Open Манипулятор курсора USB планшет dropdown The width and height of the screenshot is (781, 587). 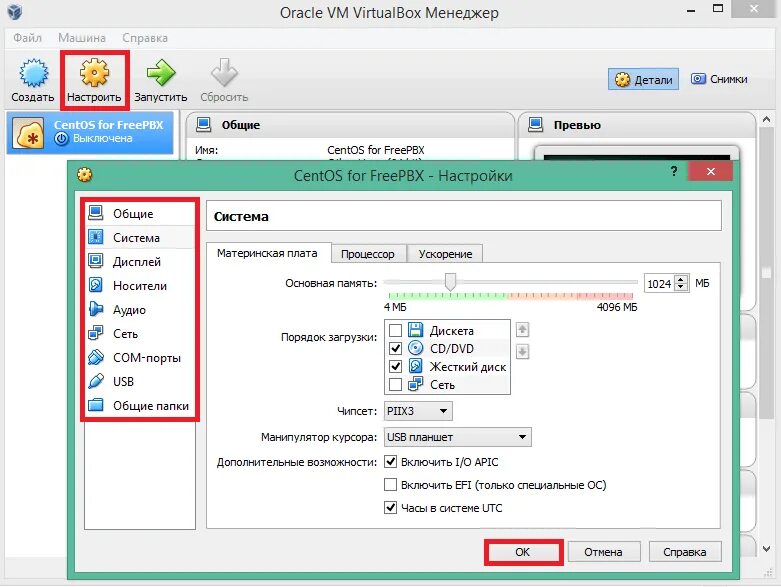click(x=457, y=437)
